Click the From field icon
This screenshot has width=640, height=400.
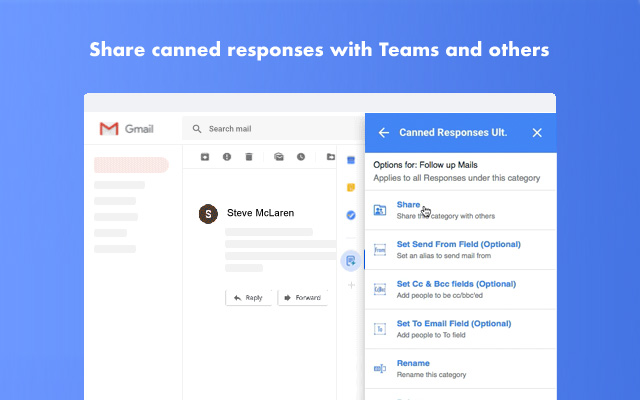click(x=380, y=250)
